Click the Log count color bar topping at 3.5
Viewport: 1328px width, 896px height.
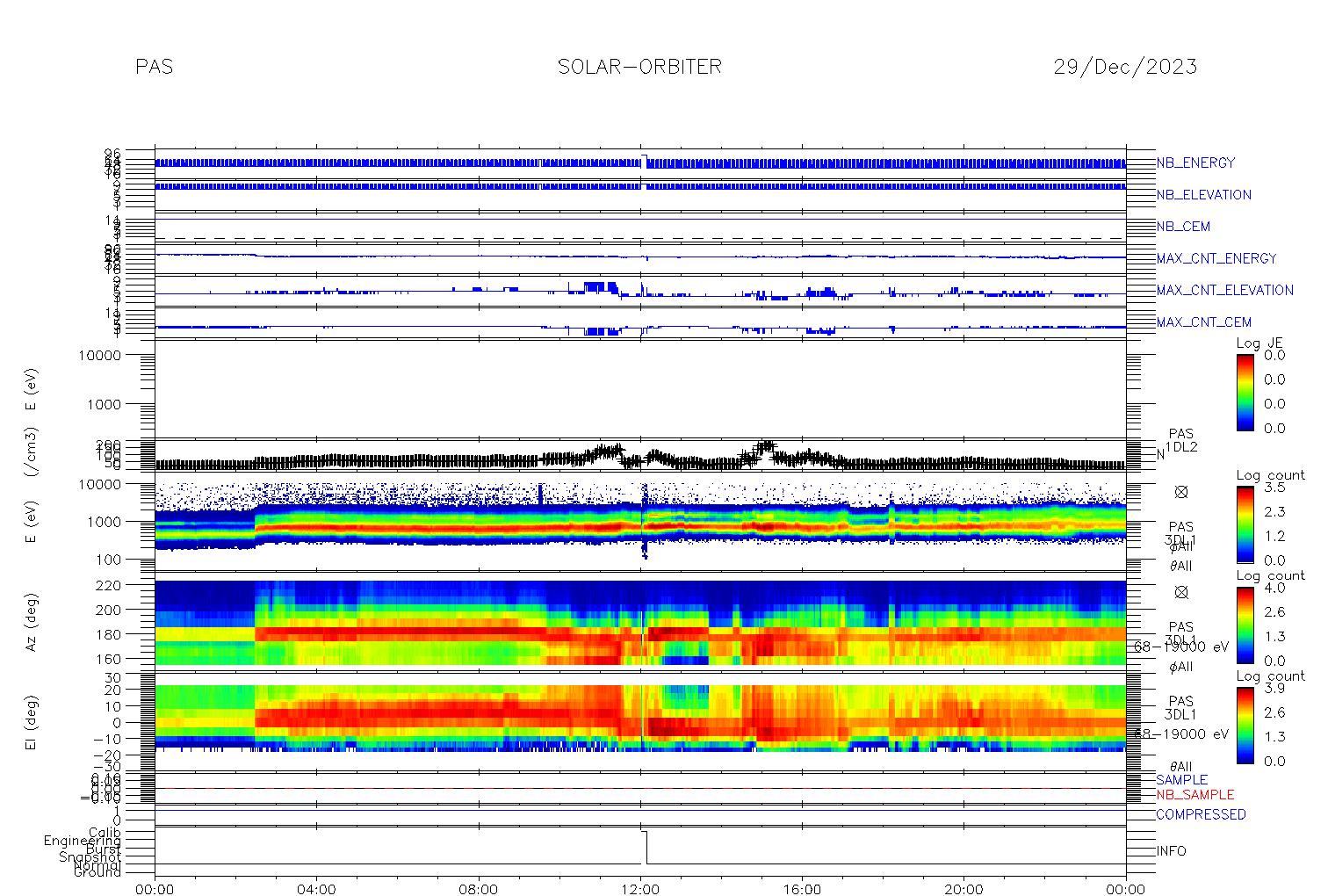tap(1245, 524)
